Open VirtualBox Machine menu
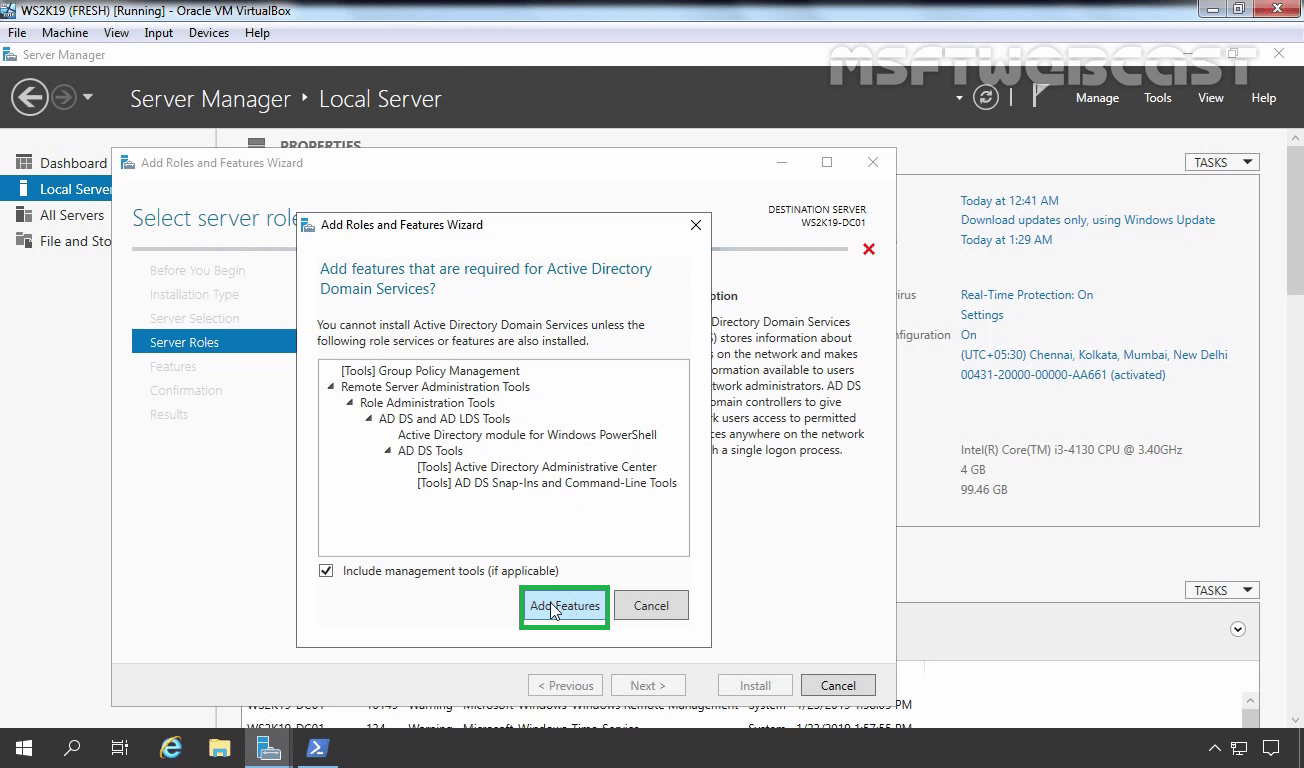 pyautogui.click(x=65, y=33)
